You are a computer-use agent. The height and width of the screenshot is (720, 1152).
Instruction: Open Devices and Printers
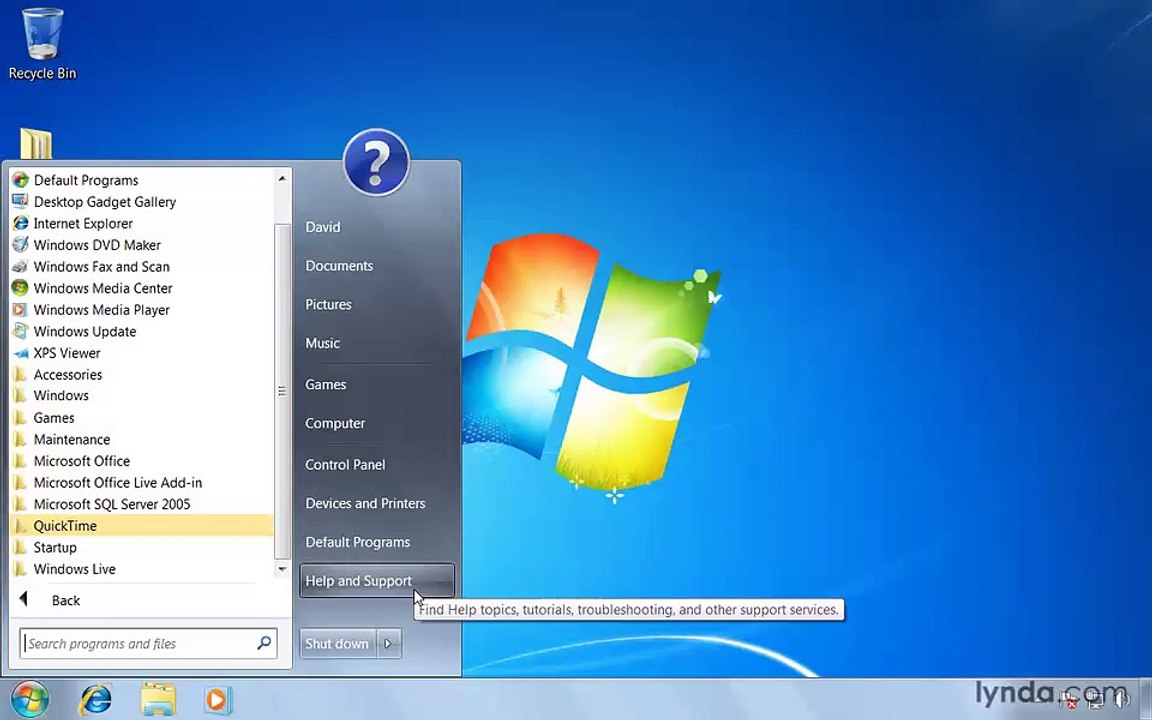pyautogui.click(x=365, y=503)
